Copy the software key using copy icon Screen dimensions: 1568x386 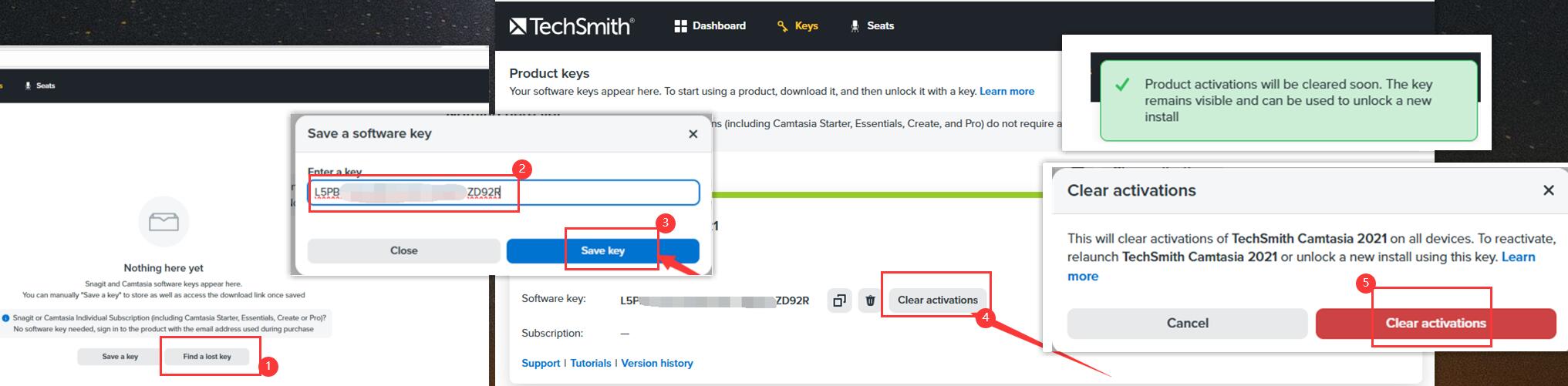click(838, 300)
